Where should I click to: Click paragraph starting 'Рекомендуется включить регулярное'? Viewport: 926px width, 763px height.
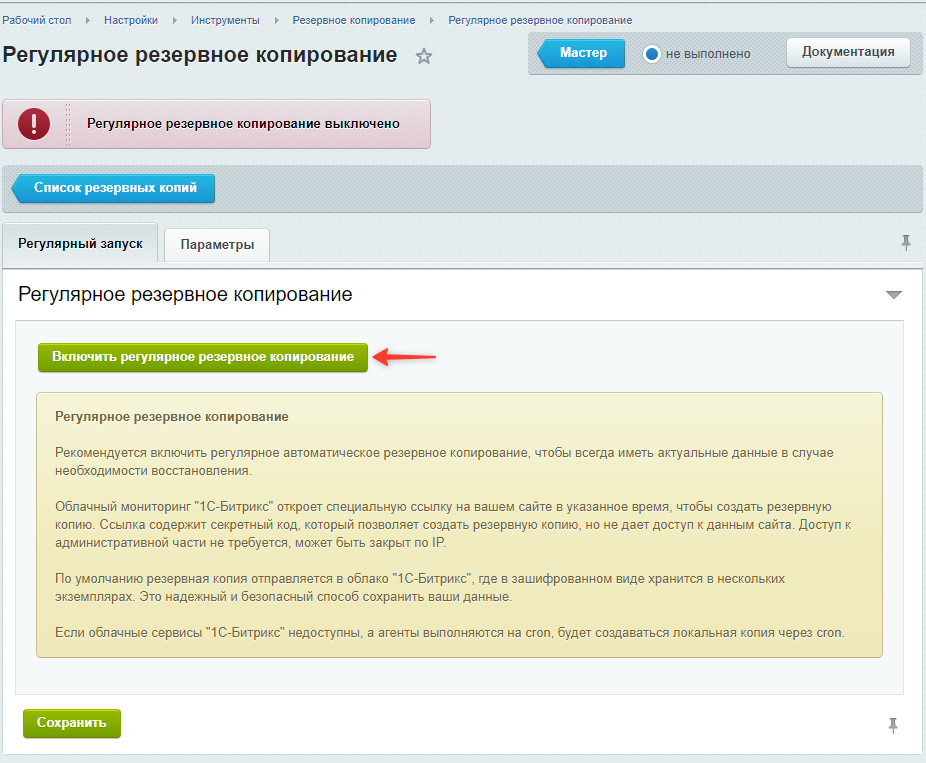tap(444, 462)
